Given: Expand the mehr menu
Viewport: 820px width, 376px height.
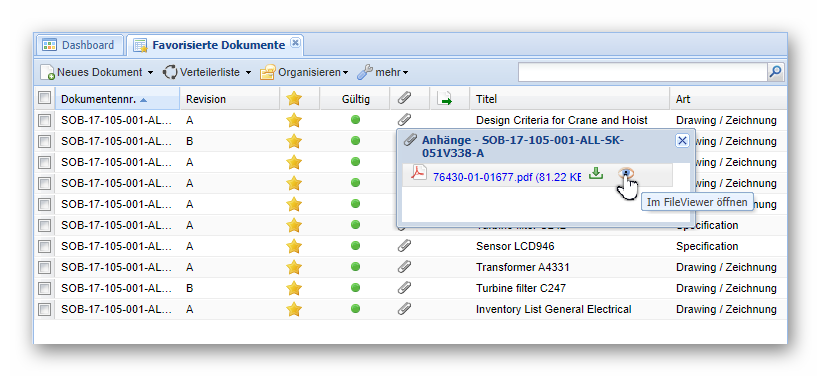Looking at the screenshot, I should coord(383,72).
